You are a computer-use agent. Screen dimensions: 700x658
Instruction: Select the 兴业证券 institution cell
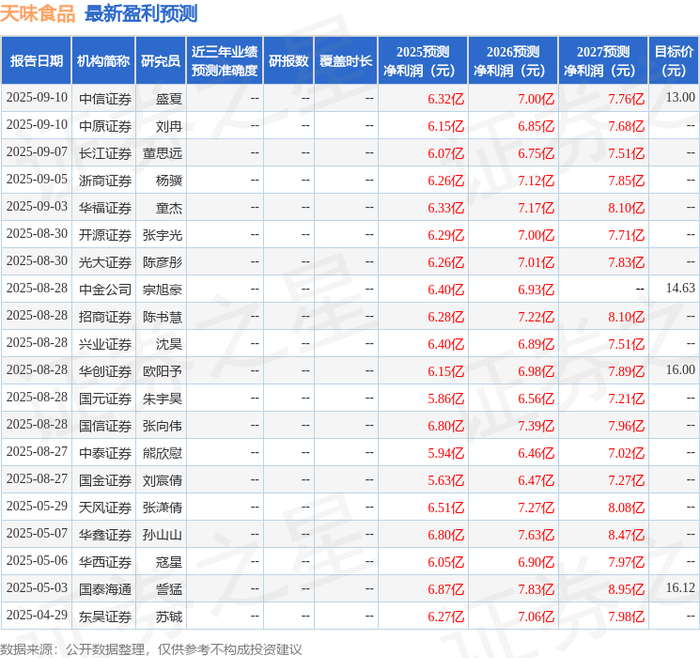[x=105, y=344]
